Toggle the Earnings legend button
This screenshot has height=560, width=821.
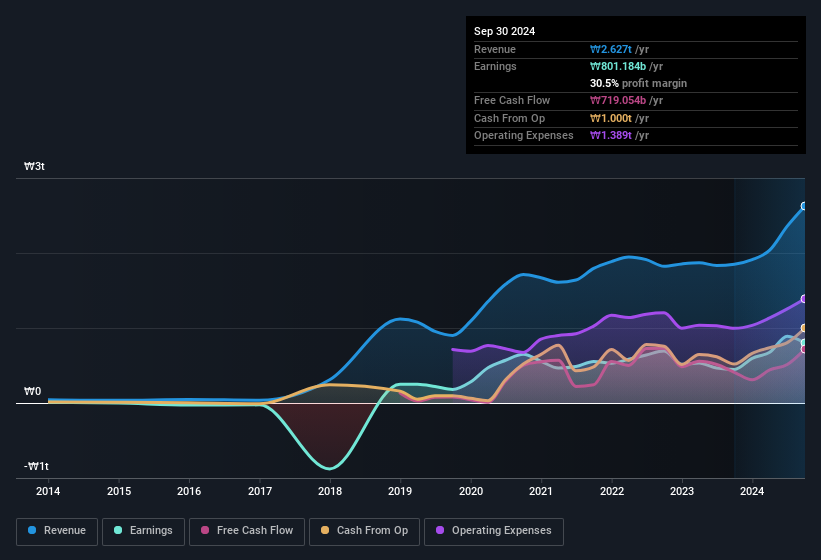143,531
